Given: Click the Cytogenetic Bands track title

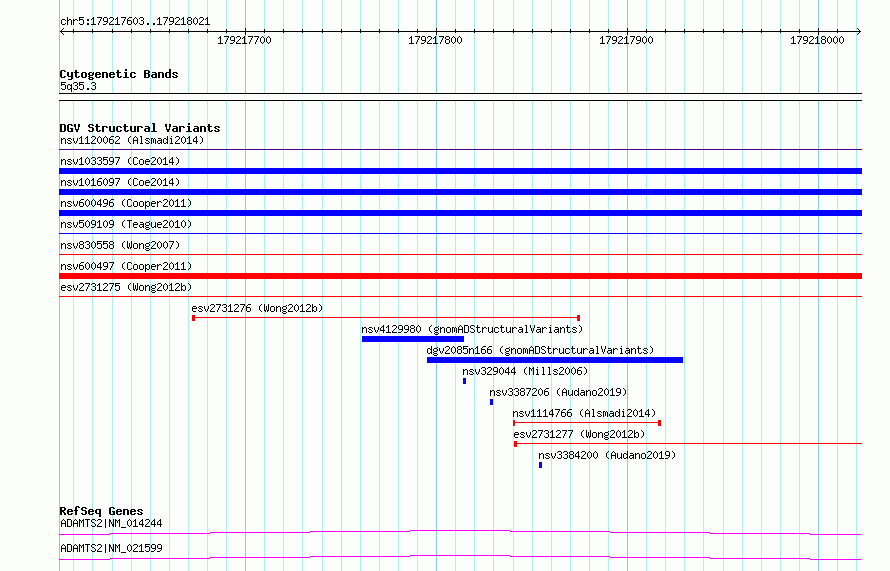Looking at the screenshot, I should 119,74.
